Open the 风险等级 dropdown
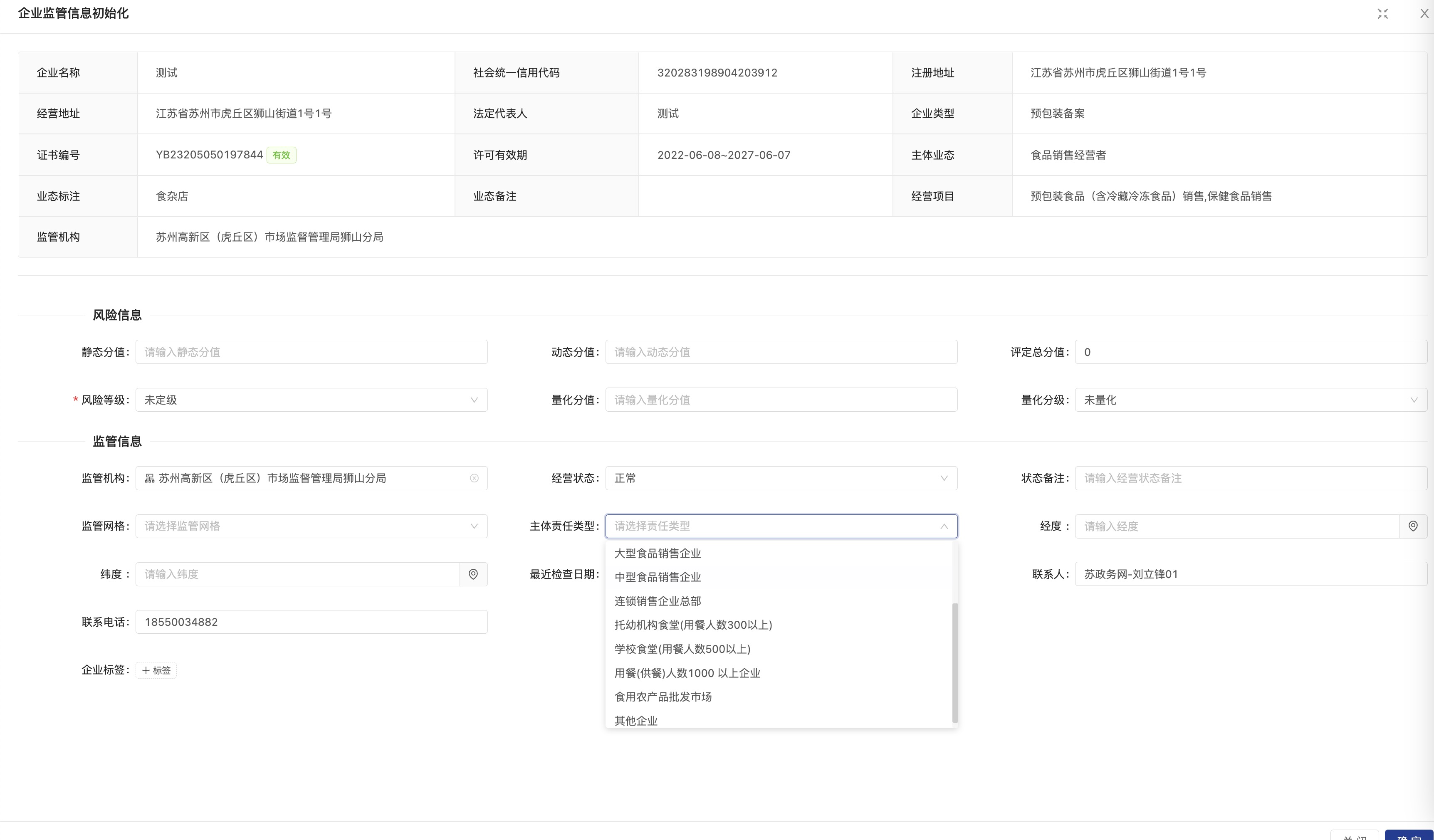This screenshot has width=1434, height=840. (x=311, y=400)
